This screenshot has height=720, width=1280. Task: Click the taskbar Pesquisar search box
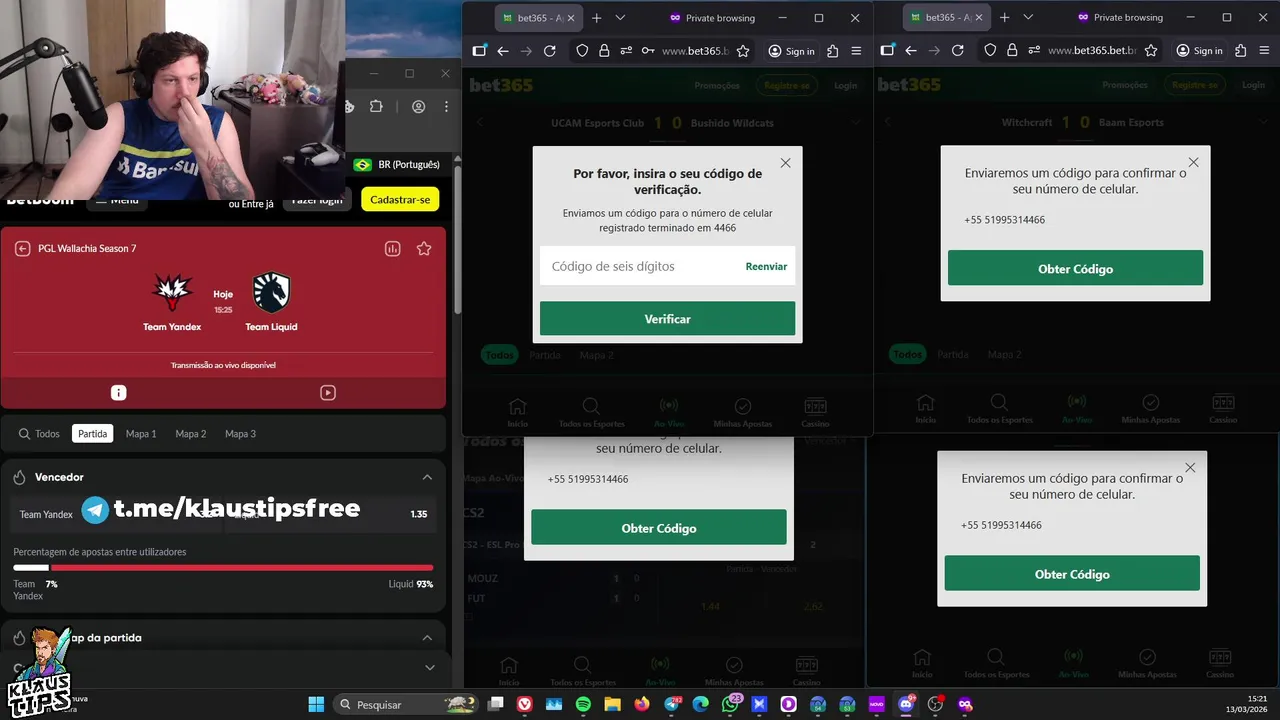[x=405, y=704]
